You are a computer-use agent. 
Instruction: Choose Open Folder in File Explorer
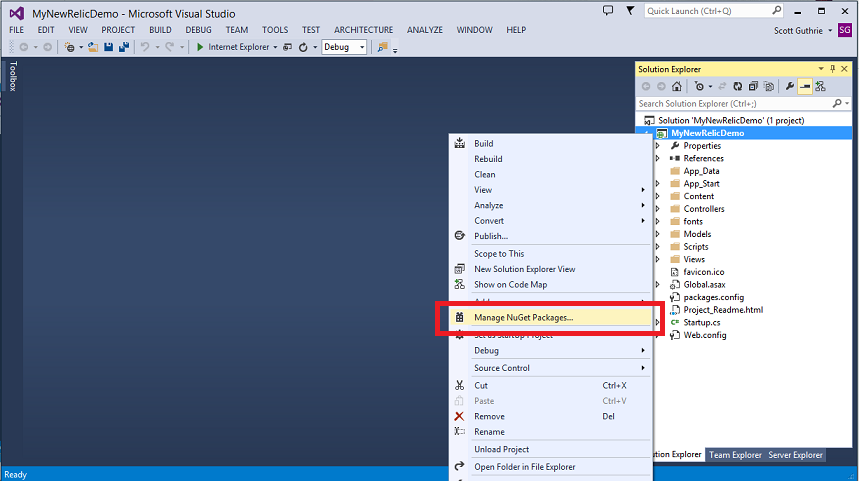tap(551, 467)
